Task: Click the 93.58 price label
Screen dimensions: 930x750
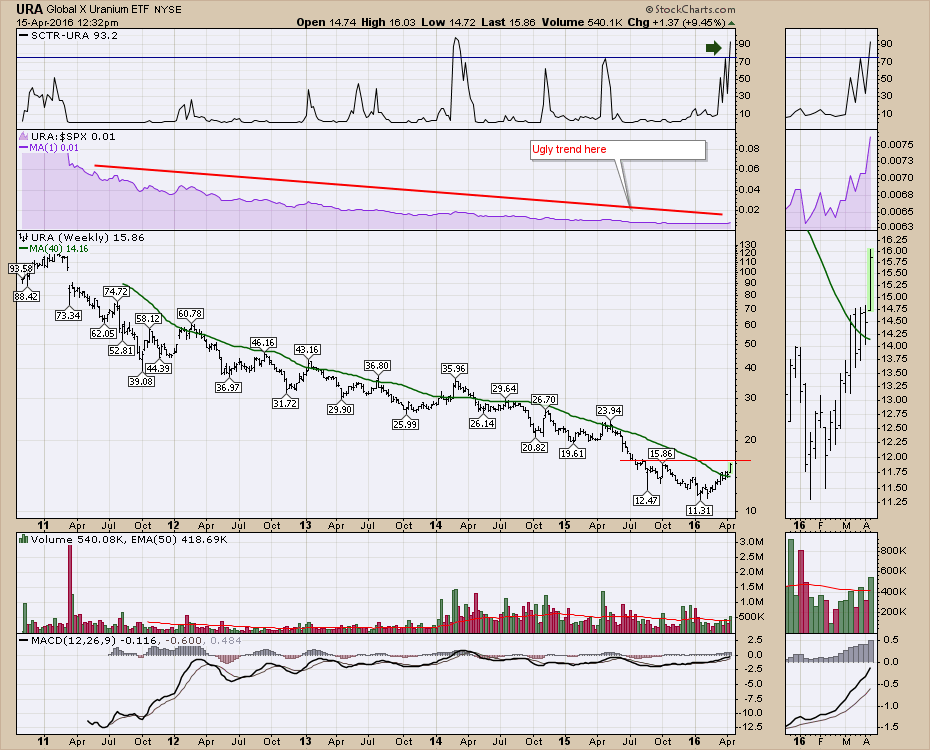Action: coord(21,269)
